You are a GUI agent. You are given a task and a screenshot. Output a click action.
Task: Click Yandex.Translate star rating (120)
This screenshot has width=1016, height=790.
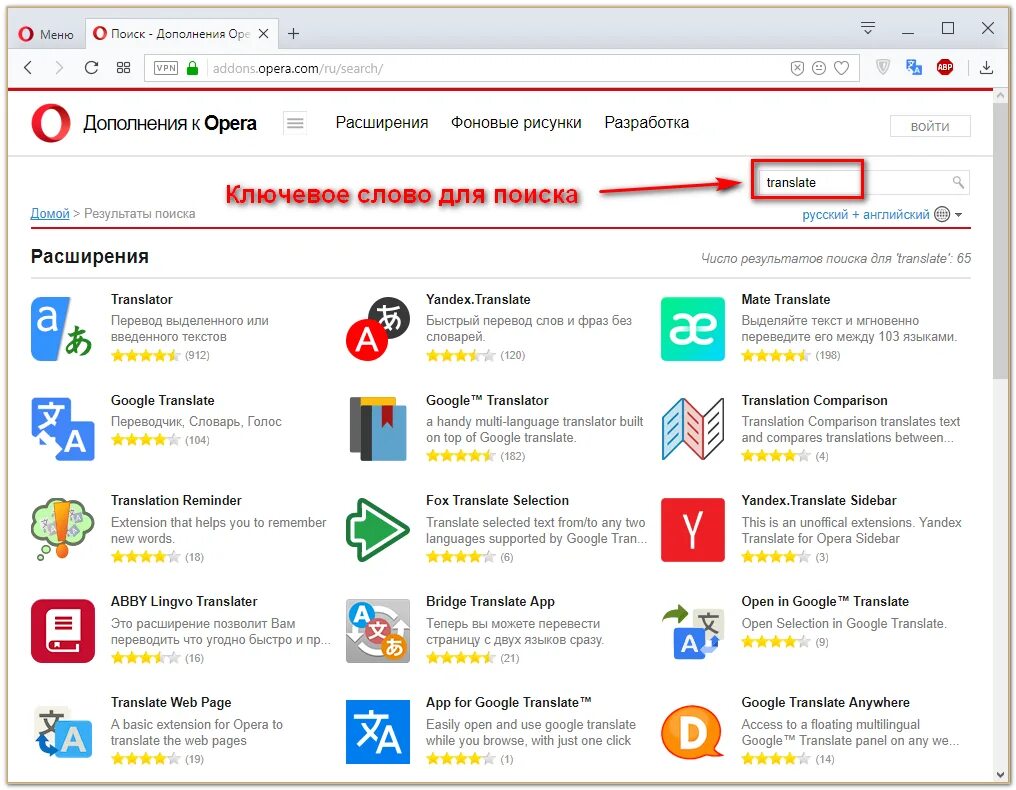[x=461, y=355]
